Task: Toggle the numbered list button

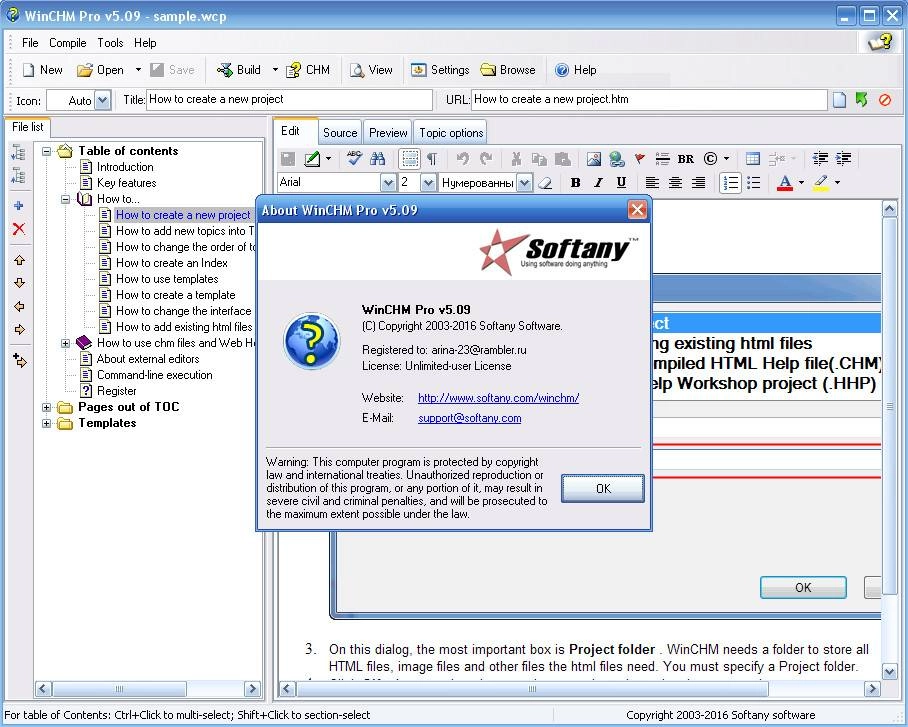Action: (730, 183)
